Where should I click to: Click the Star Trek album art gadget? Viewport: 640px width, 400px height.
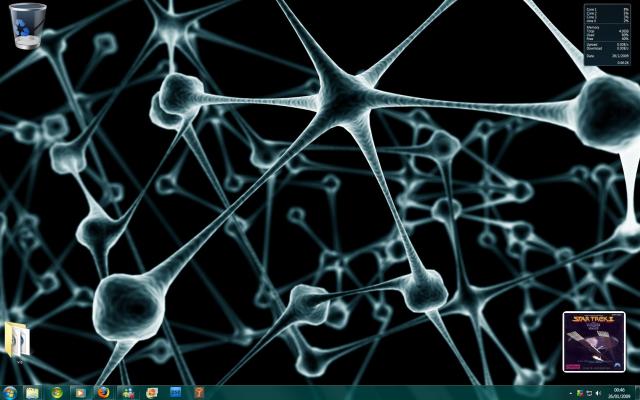(594, 342)
